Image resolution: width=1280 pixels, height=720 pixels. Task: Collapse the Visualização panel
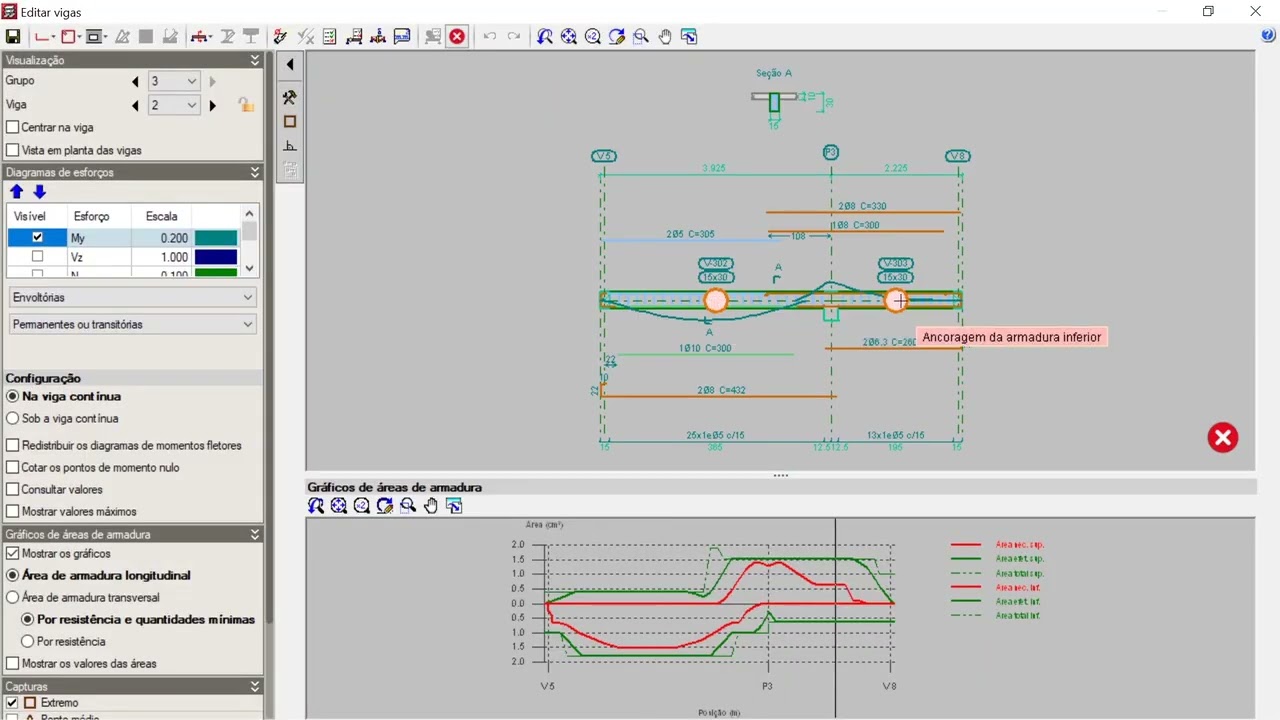[255, 60]
